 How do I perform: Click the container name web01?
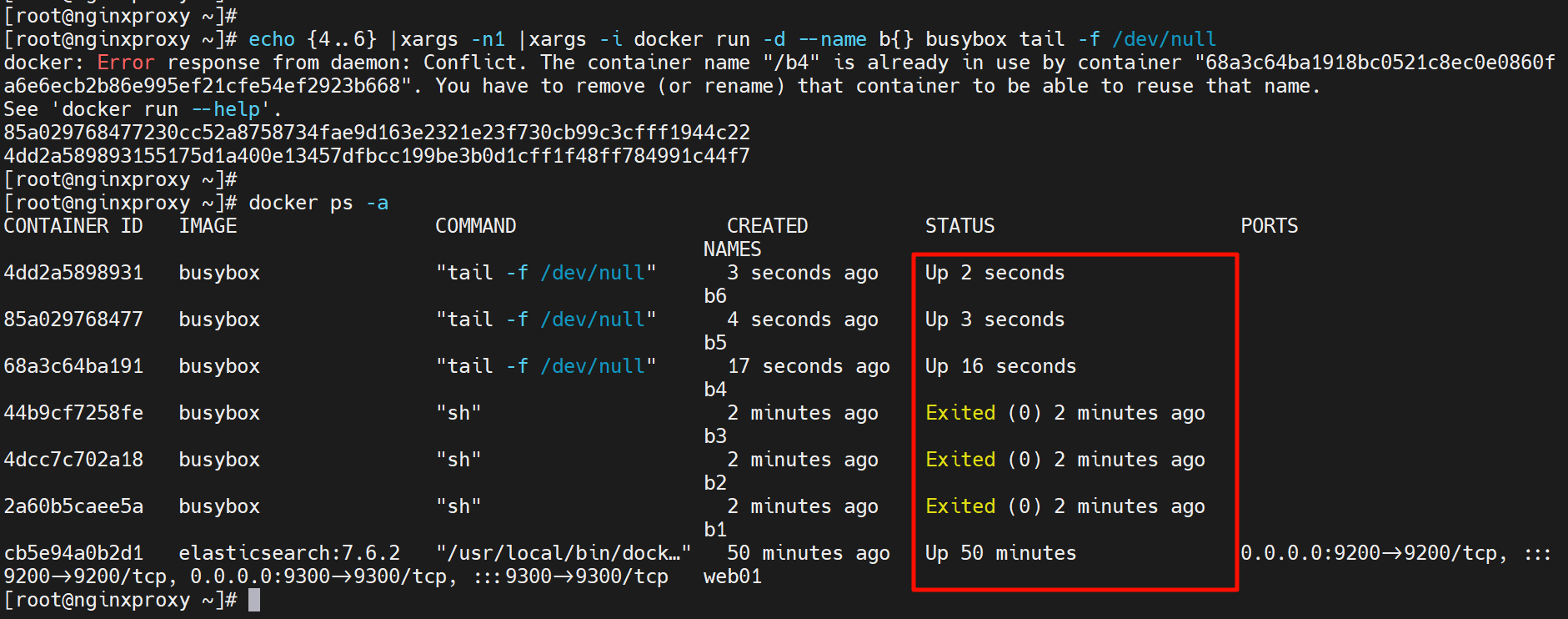(732, 576)
